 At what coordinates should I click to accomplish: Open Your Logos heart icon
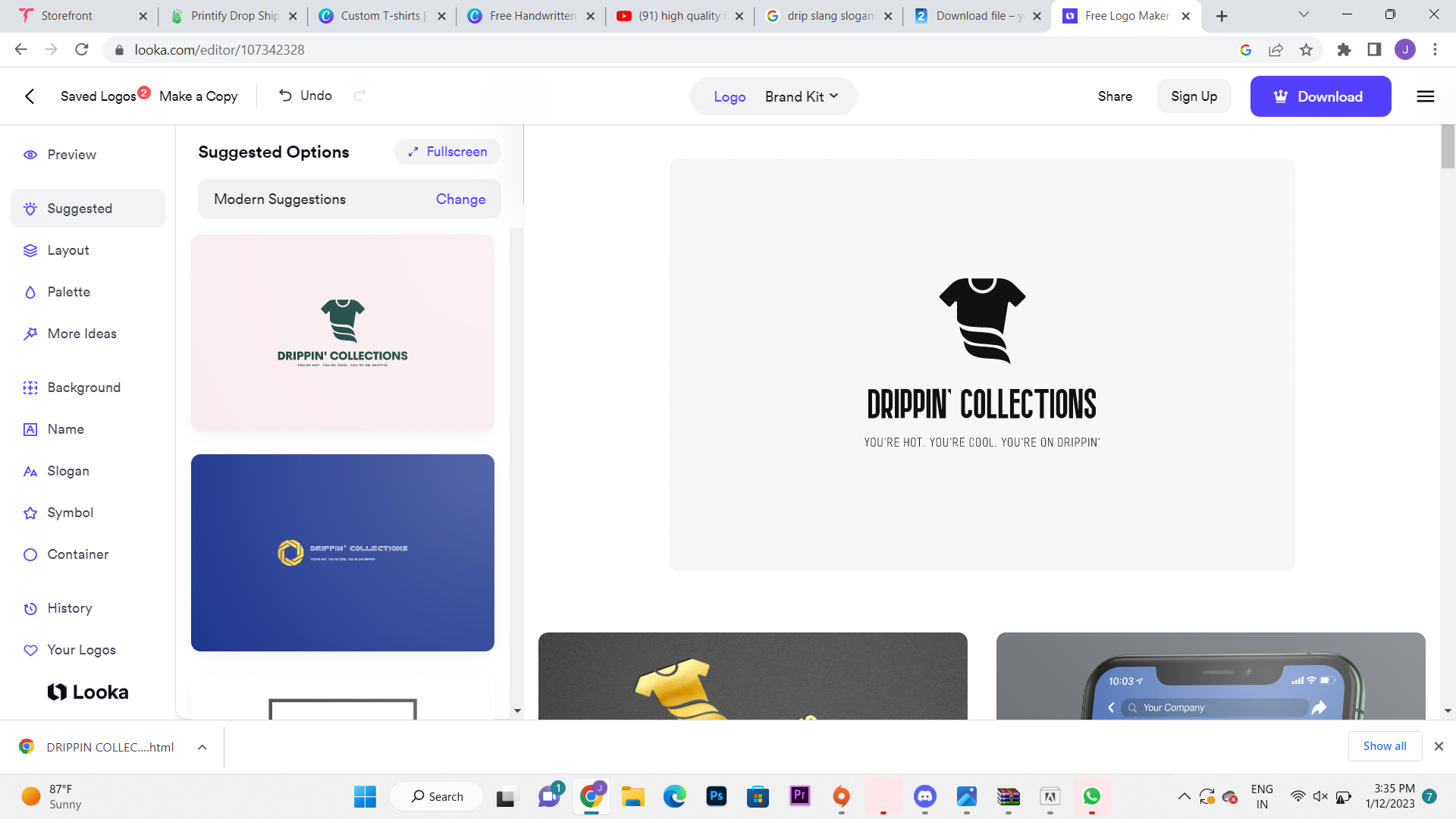30,650
